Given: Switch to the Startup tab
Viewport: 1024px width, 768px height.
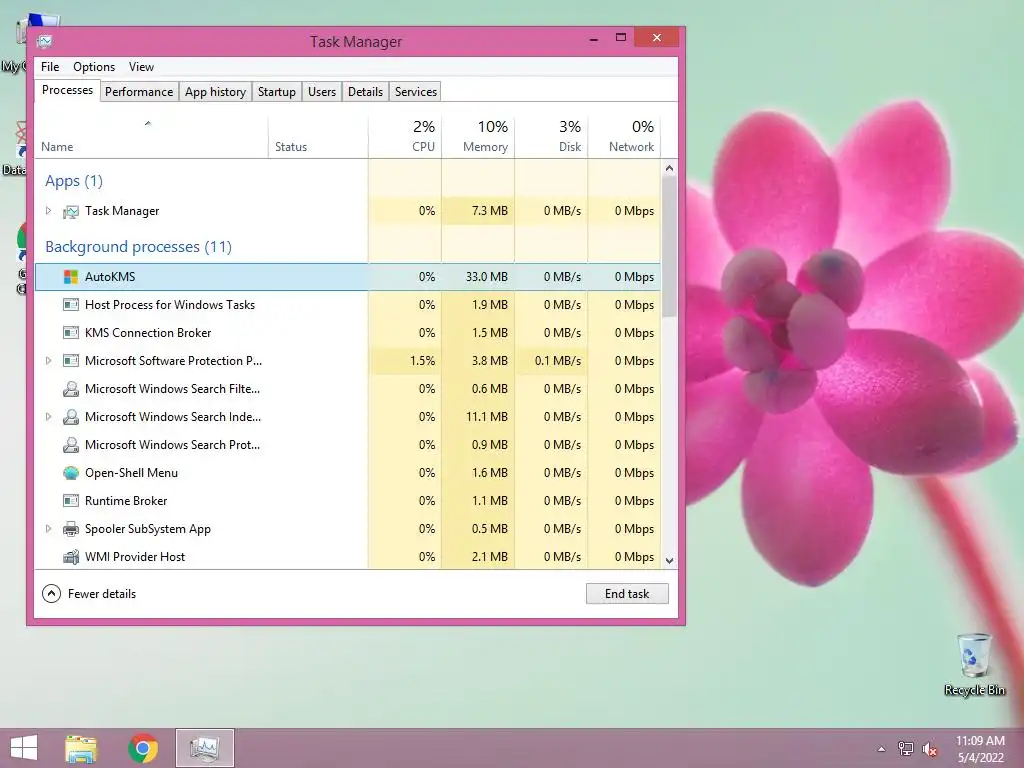Looking at the screenshot, I should point(277,92).
